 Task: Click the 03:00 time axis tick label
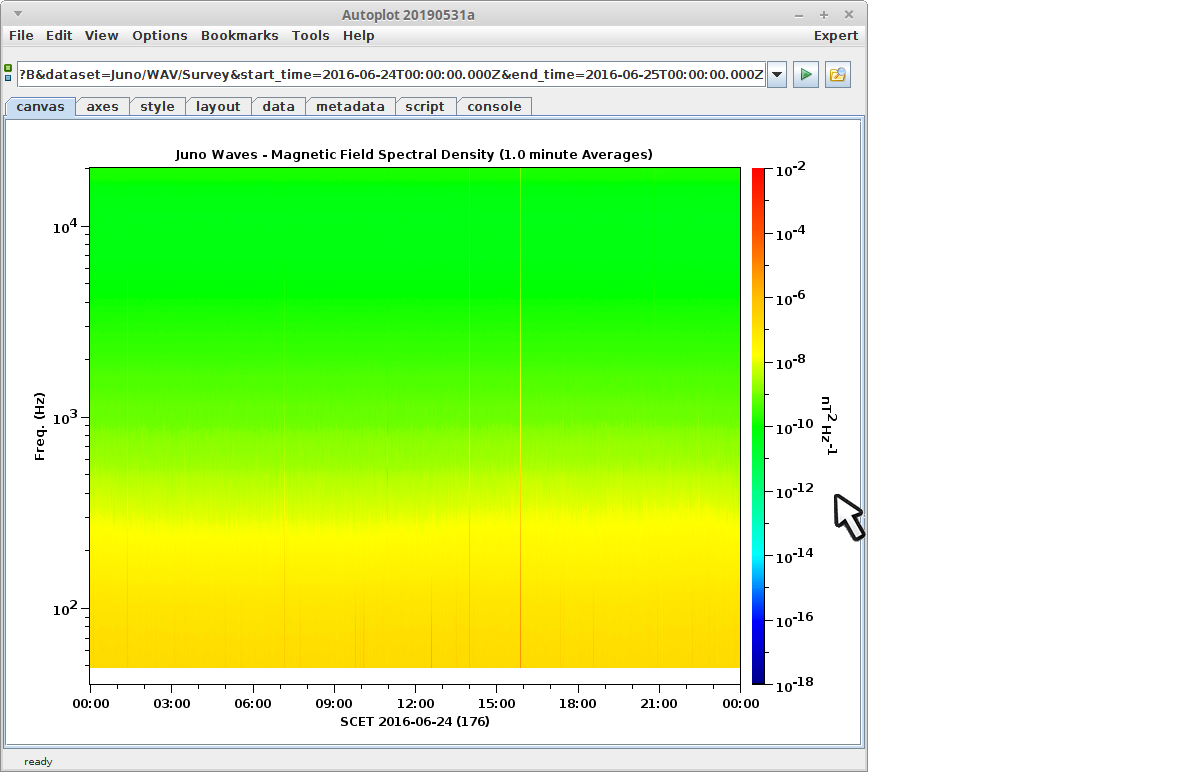pos(172,704)
